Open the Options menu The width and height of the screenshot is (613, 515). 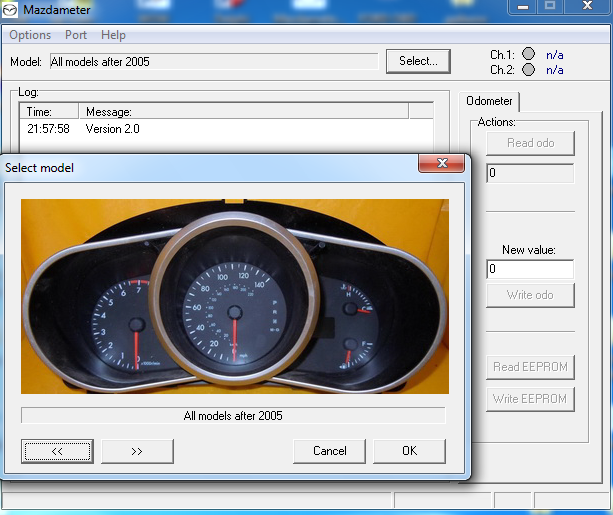click(30, 35)
